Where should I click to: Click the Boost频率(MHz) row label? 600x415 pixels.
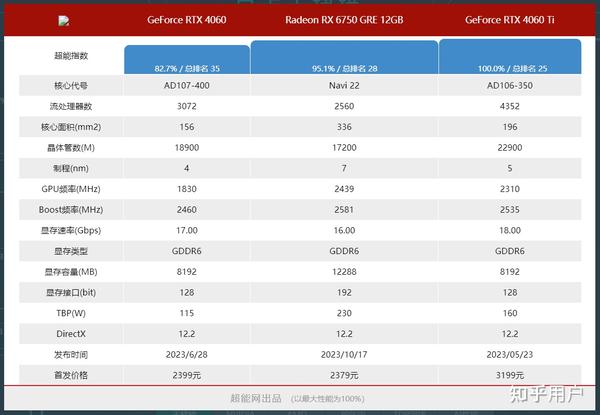tap(71, 210)
